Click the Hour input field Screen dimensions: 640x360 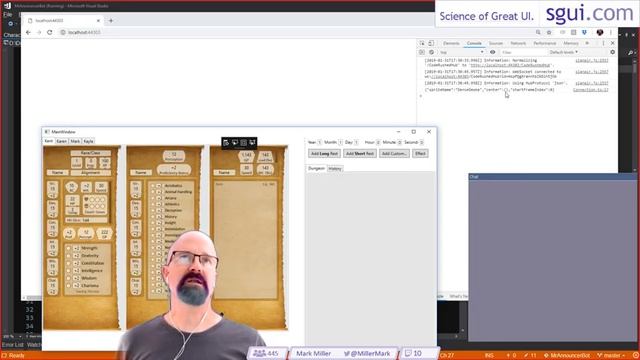tap(378, 142)
